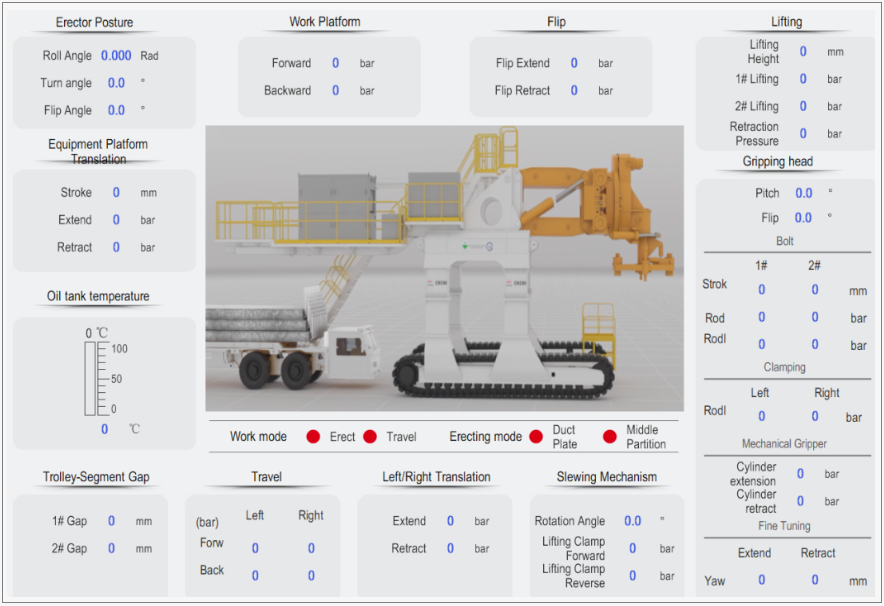Click the Gripping head Pitch value

coord(803,193)
